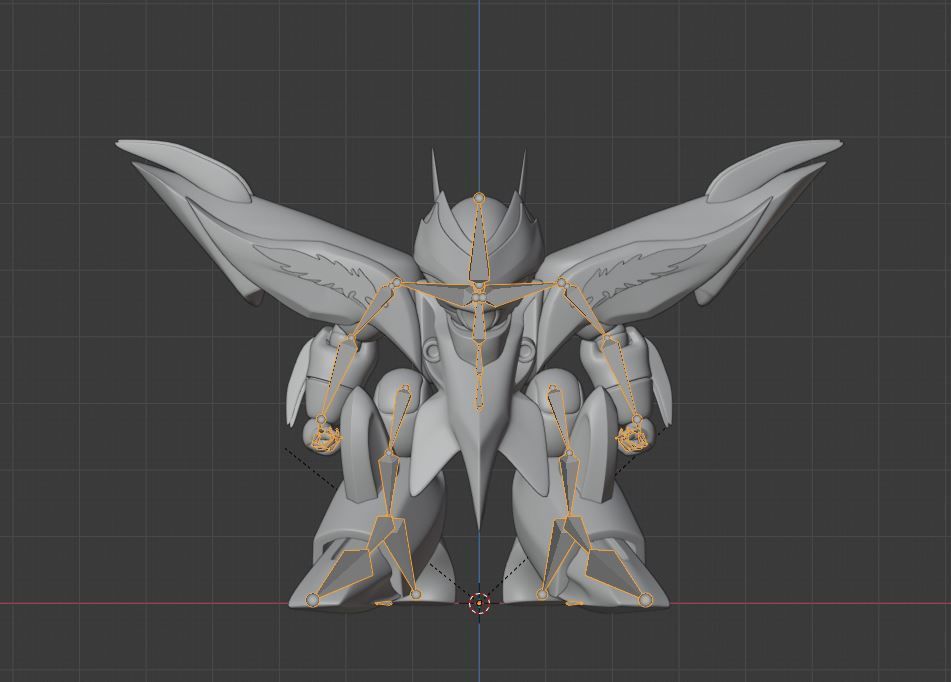The height and width of the screenshot is (682, 951).
Task: Select the shoulder joint on the screen-left side
Action: click(396, 283)
